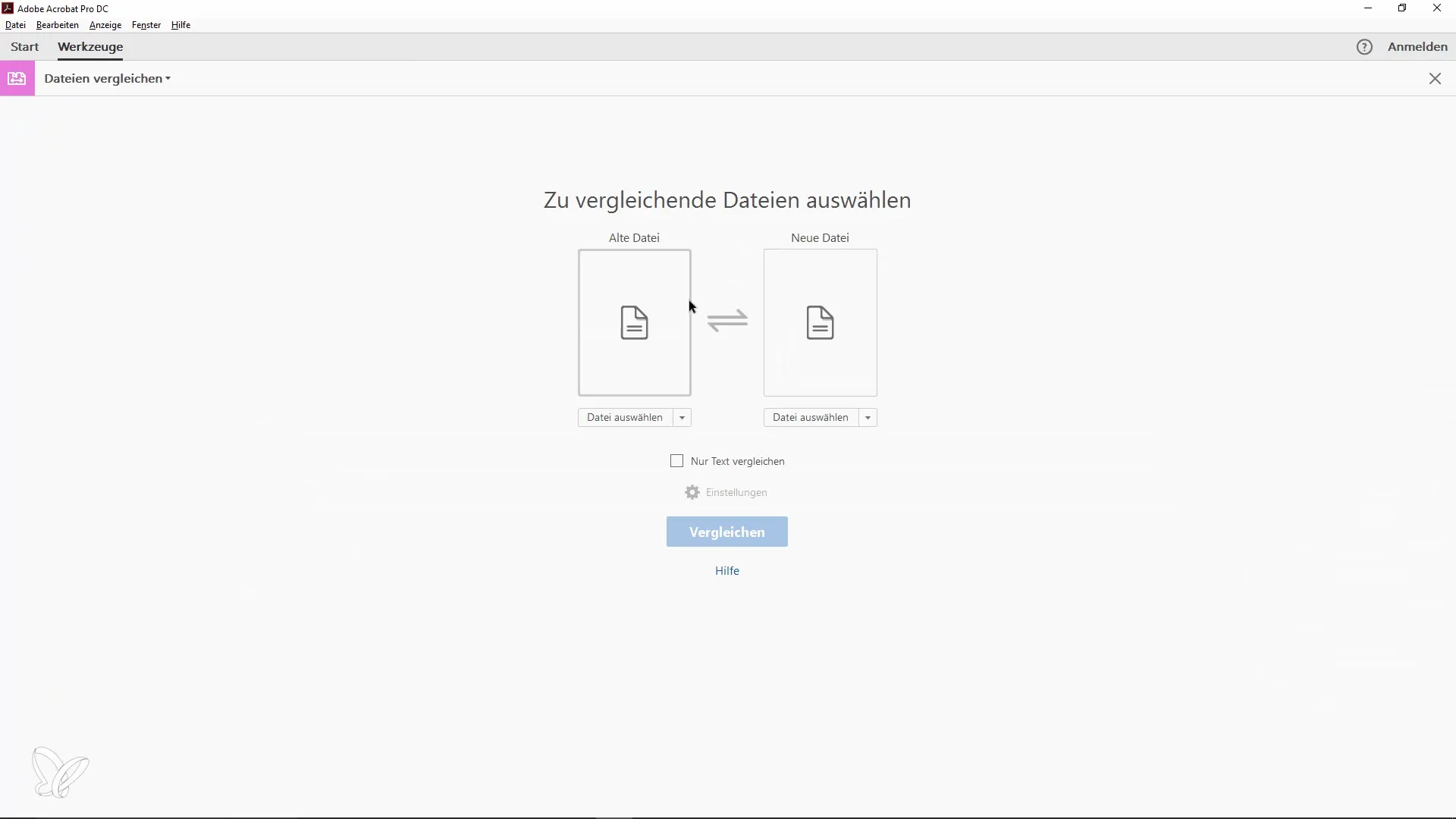Click the Adobe Acrobat title bar logo

click(x=8, y=8)
